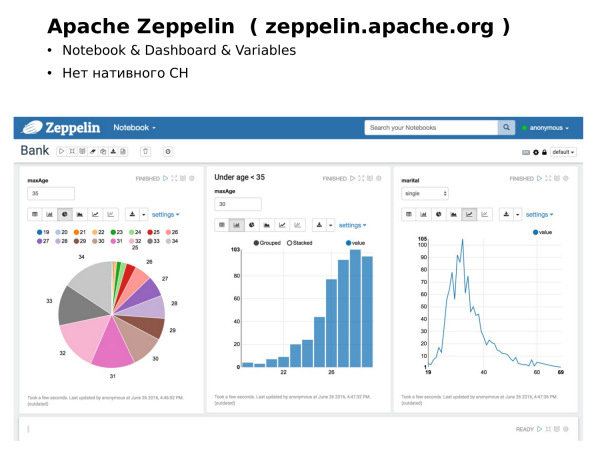600x450 pixels.
Task: Switch first paragraph to table view
Action: pyautogui.click(x=34, y=214)
